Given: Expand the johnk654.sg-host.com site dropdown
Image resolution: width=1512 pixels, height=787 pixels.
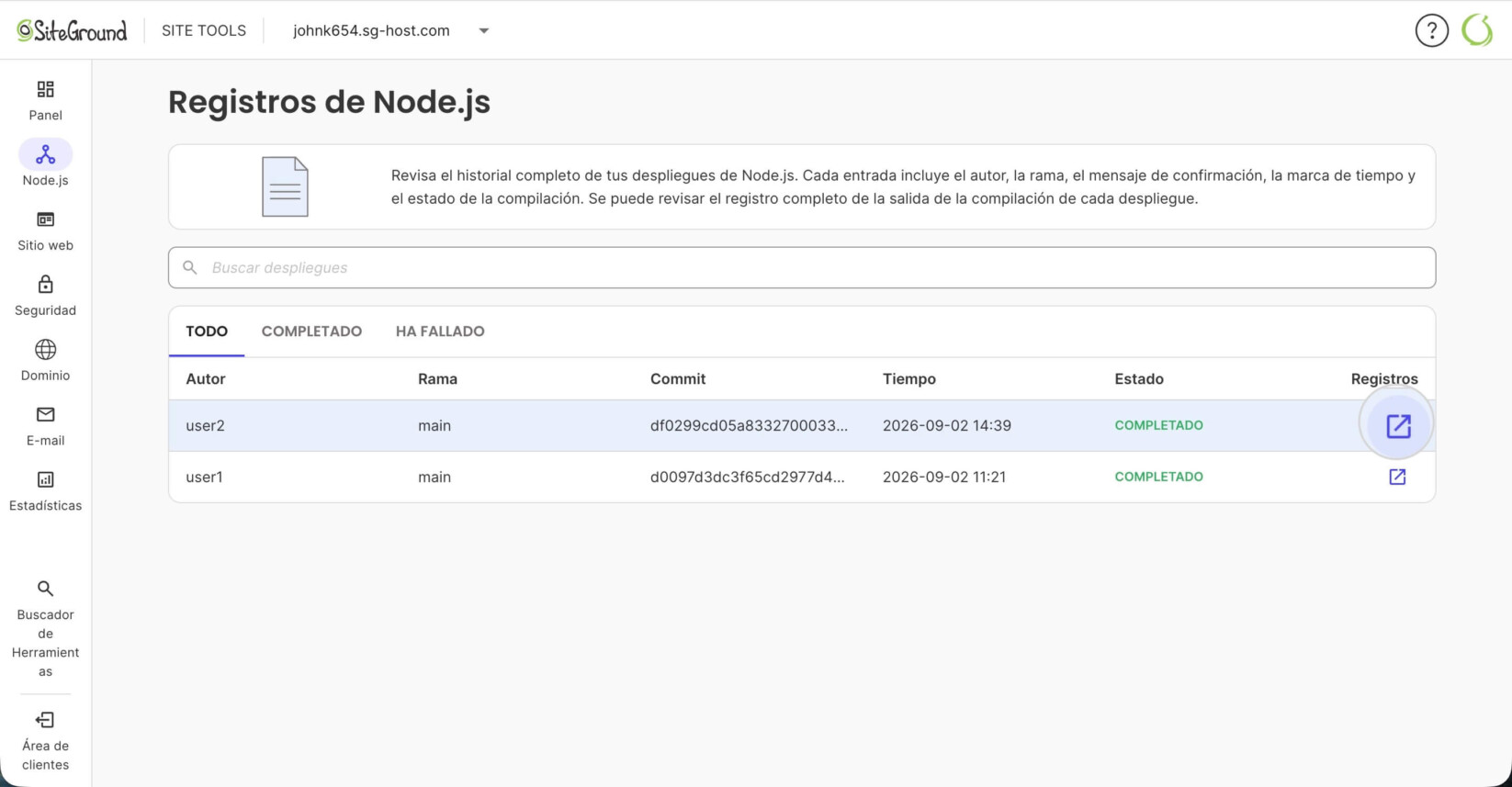Looking at the screenshot, I should coord(484,30).
